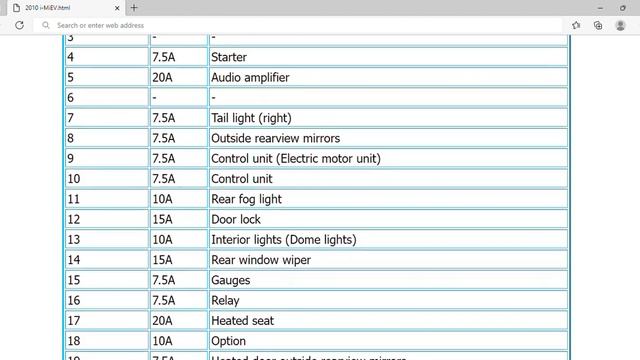Click the fuse number 6 cell
Viewport: 640px width, 360px height.
click(x=107, y=98)
